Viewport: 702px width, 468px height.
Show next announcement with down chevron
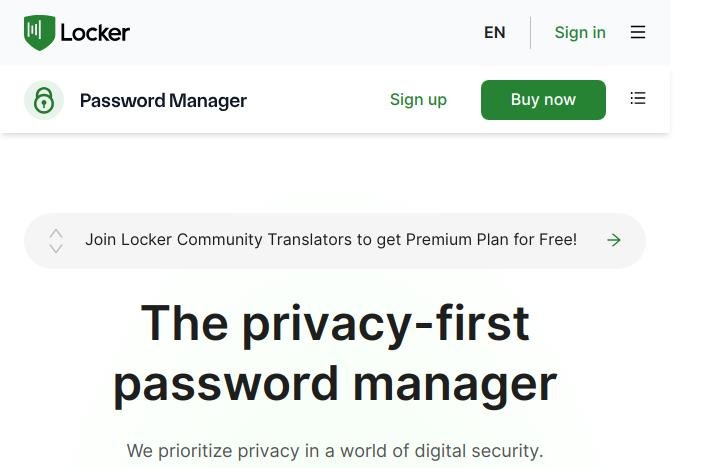click(56, 249)
